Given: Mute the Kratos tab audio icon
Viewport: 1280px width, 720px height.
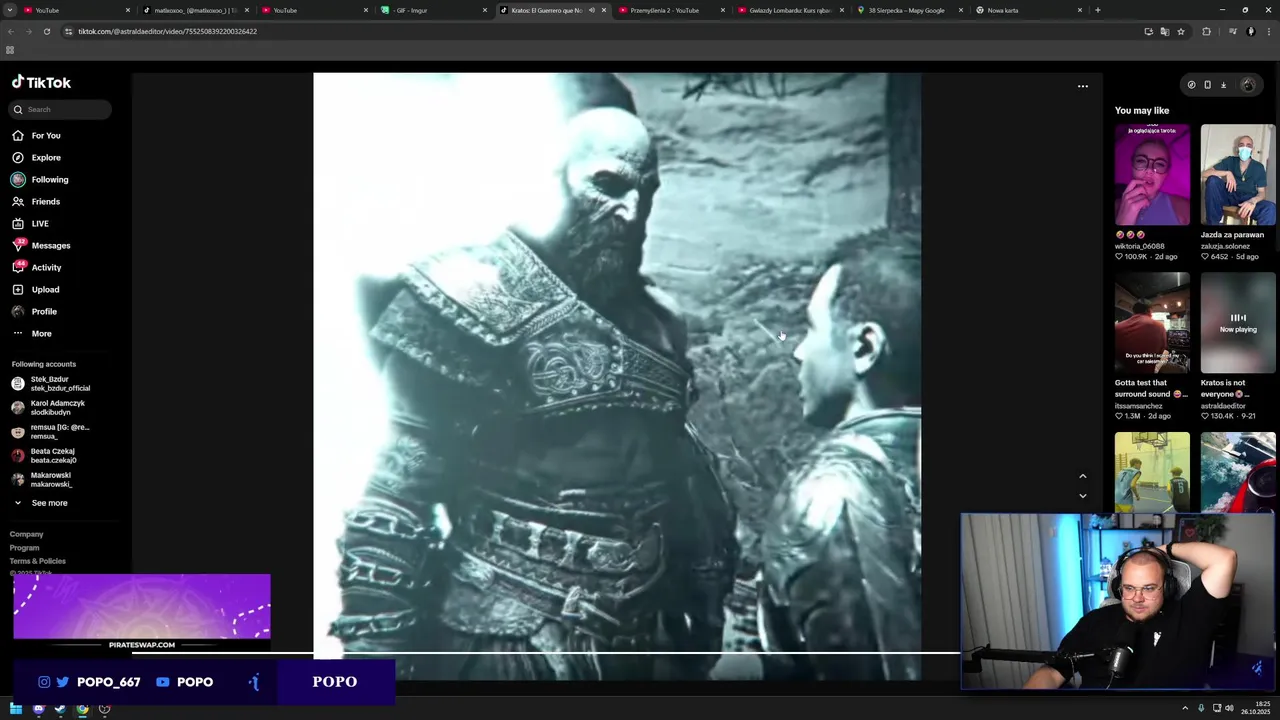Looking at the screenshot, I should point(591,10).
